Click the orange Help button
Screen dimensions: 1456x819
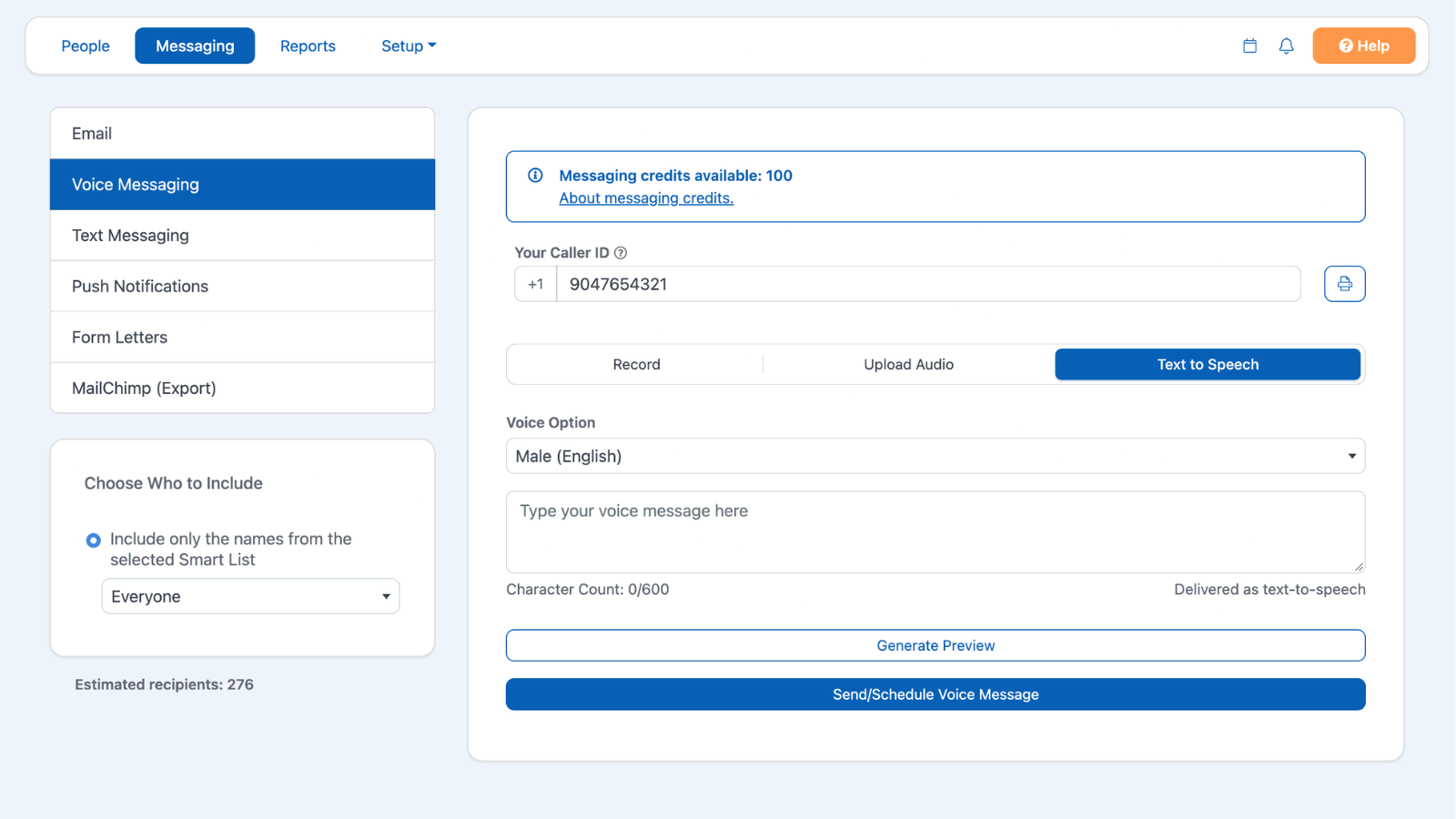1363,45
